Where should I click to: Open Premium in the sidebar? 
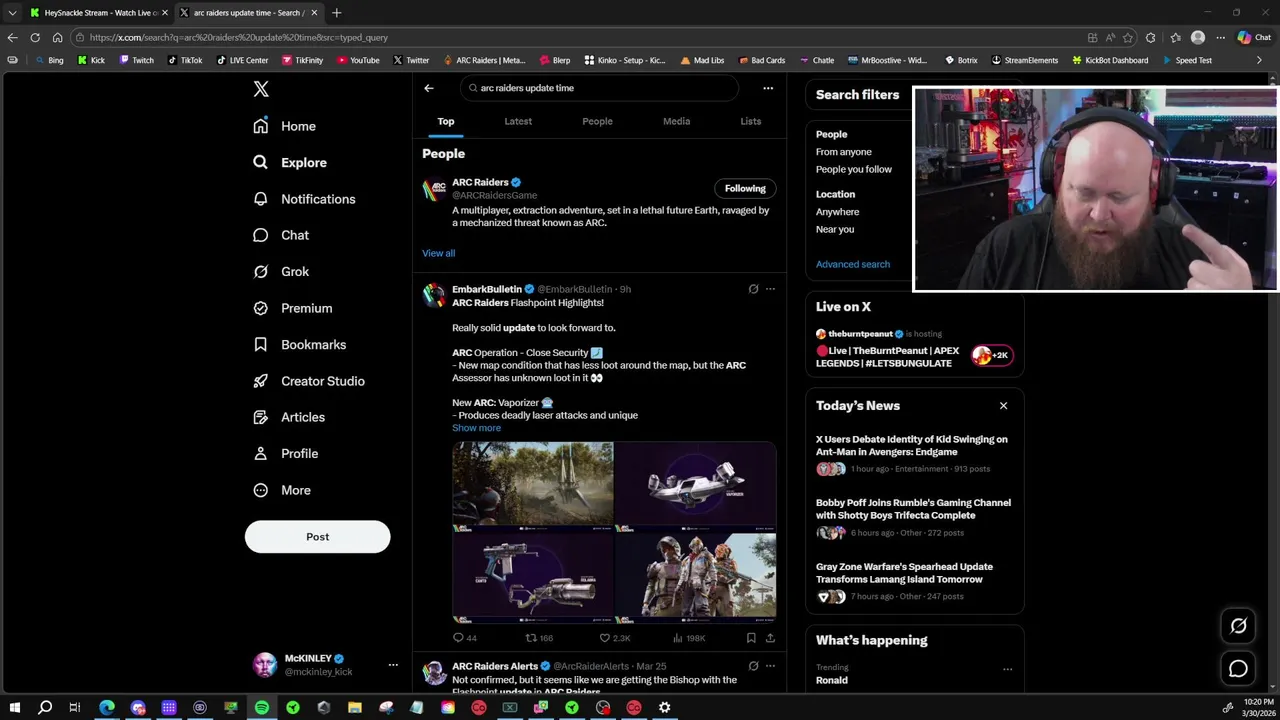[x=292, y=308]
